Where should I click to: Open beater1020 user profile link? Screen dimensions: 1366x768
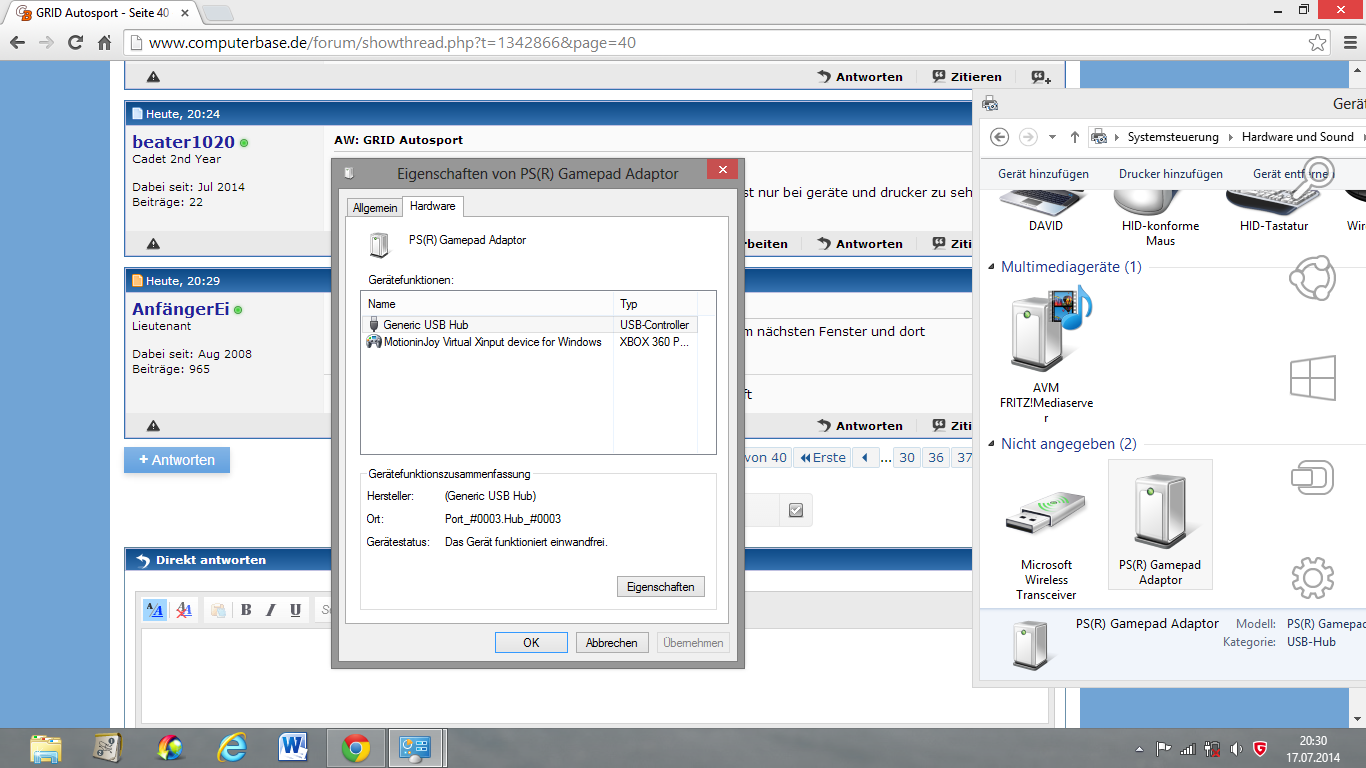tap(183, 142)
